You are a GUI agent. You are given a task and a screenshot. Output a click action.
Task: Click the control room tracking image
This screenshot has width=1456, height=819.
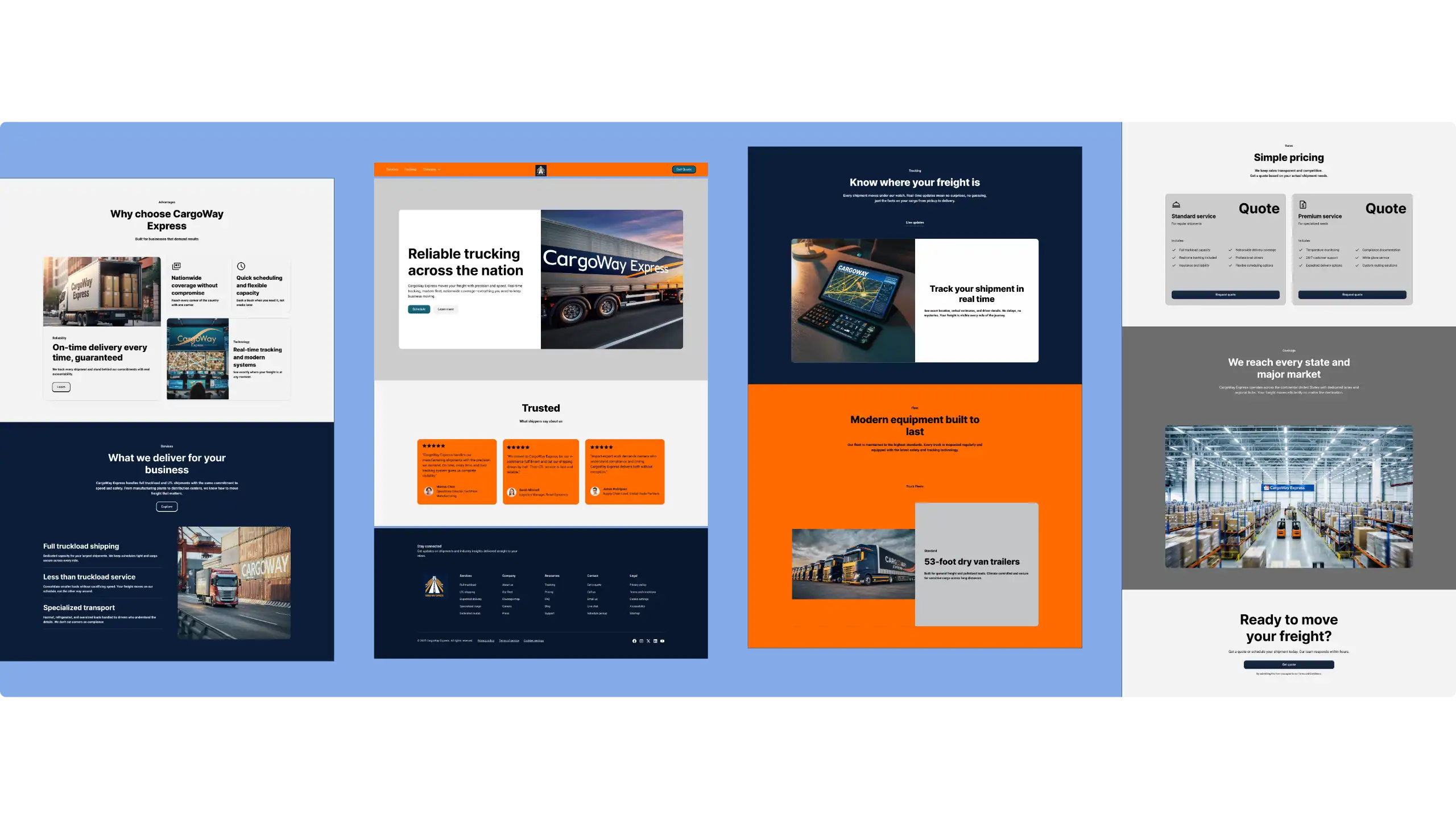tap(198, 359)
